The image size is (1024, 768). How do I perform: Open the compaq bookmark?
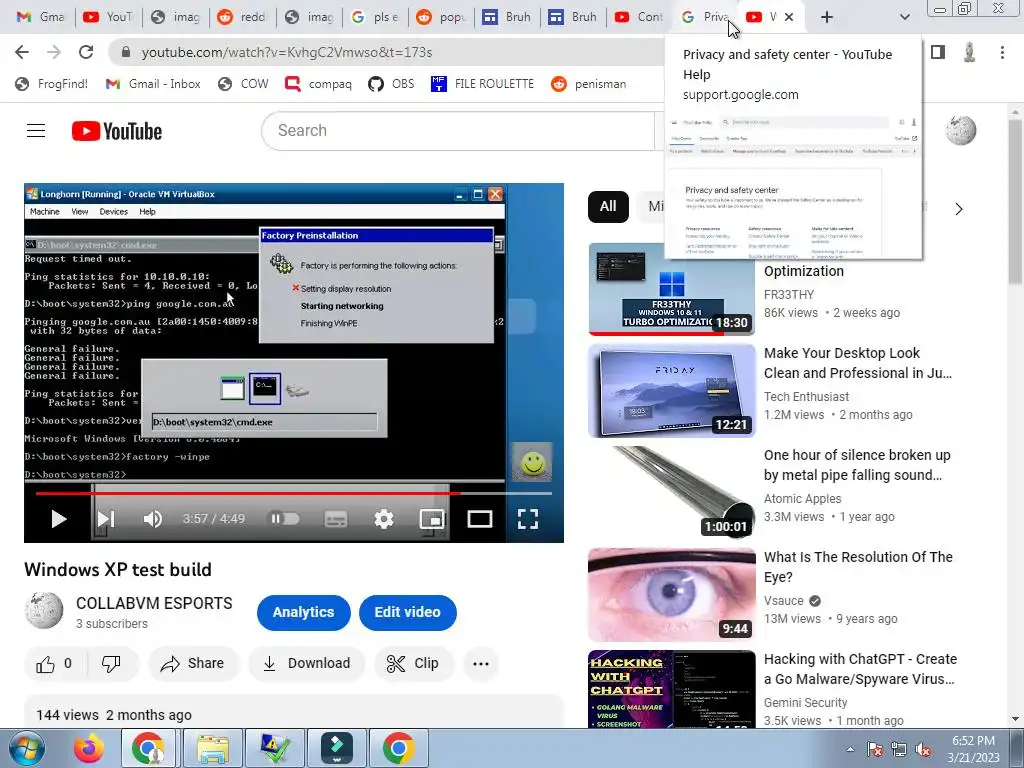(x=319, y=84)
